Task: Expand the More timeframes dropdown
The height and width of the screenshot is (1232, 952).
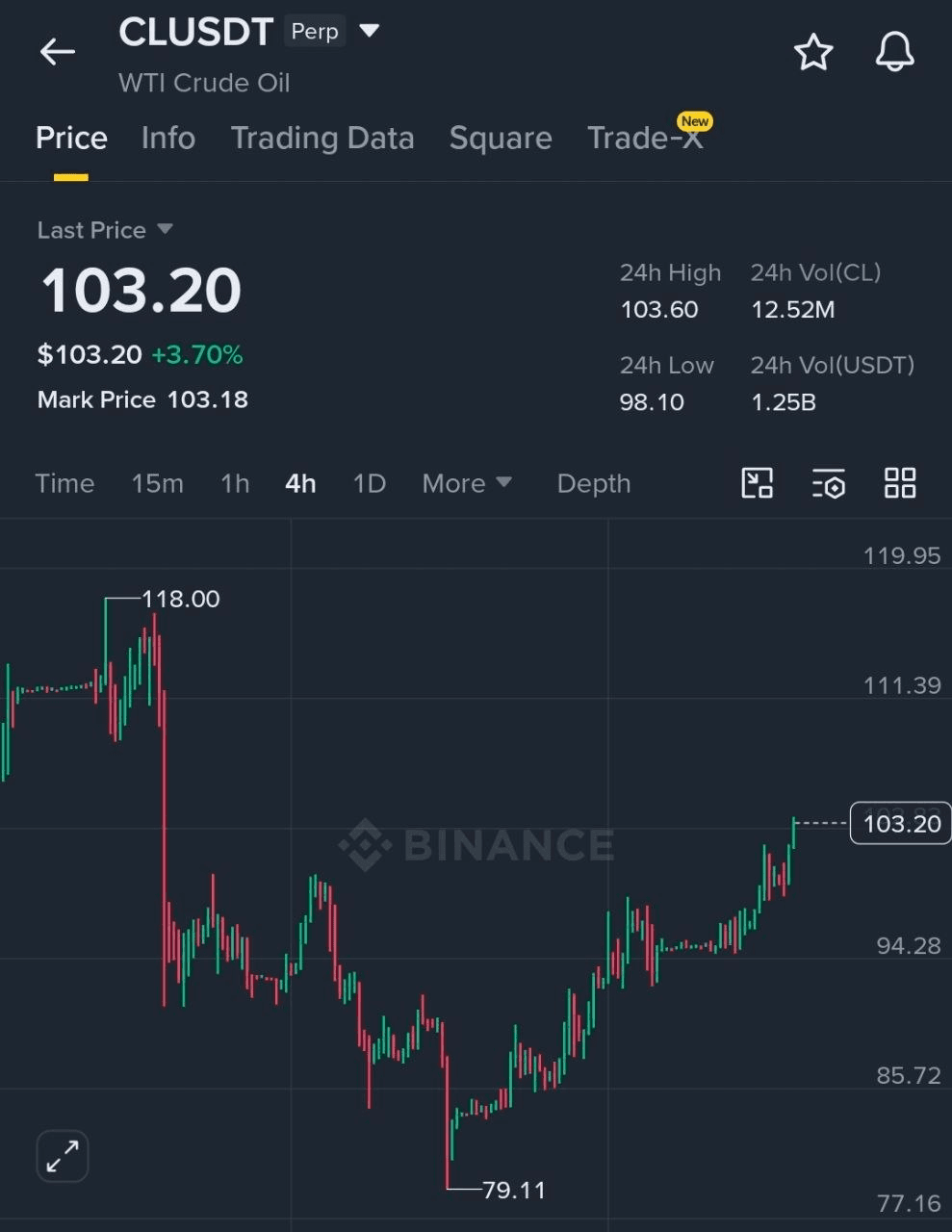Action: coord(467,483)
